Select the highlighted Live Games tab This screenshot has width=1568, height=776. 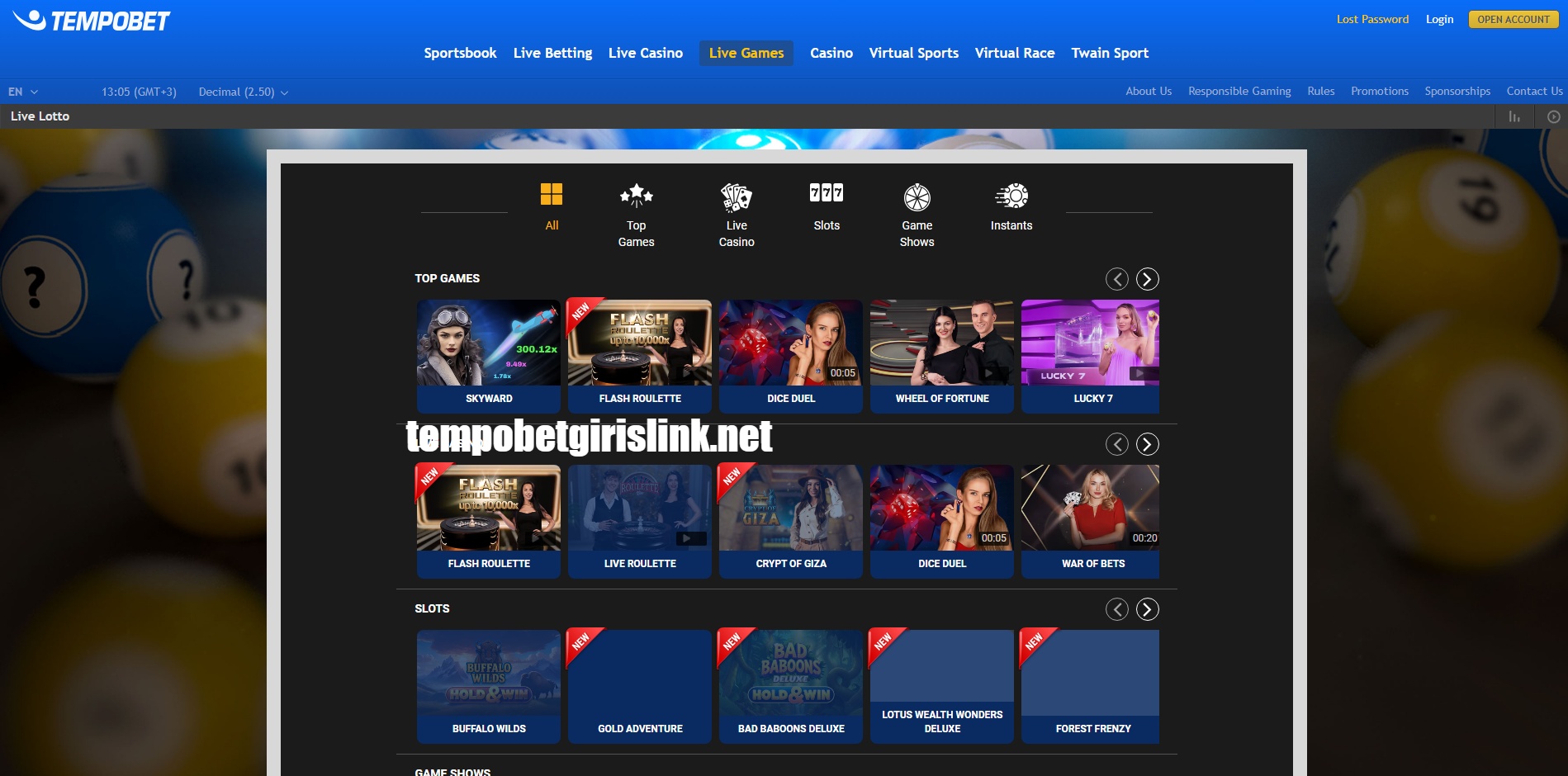click(746, 53)
